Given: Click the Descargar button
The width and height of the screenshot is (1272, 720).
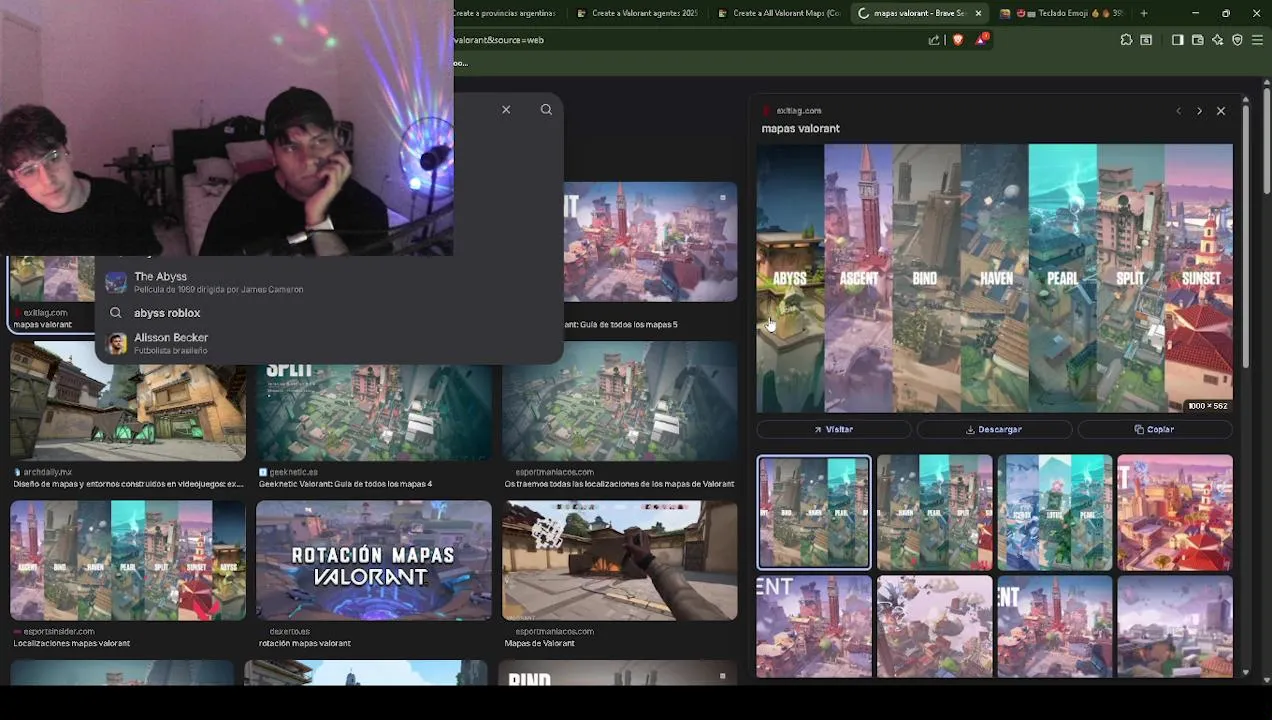Looking at the screenshot, I should 994,429.
